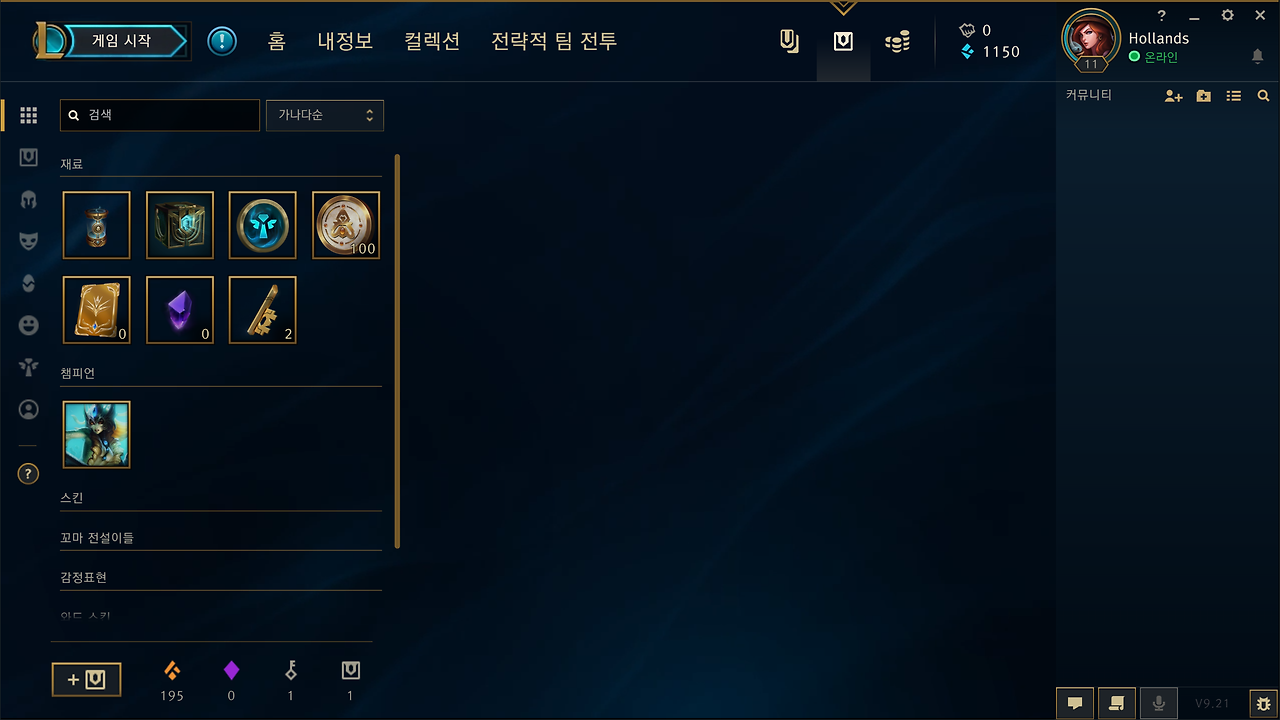Expand the 스킨 section header
1280x720 pixels.
point(220,497)
